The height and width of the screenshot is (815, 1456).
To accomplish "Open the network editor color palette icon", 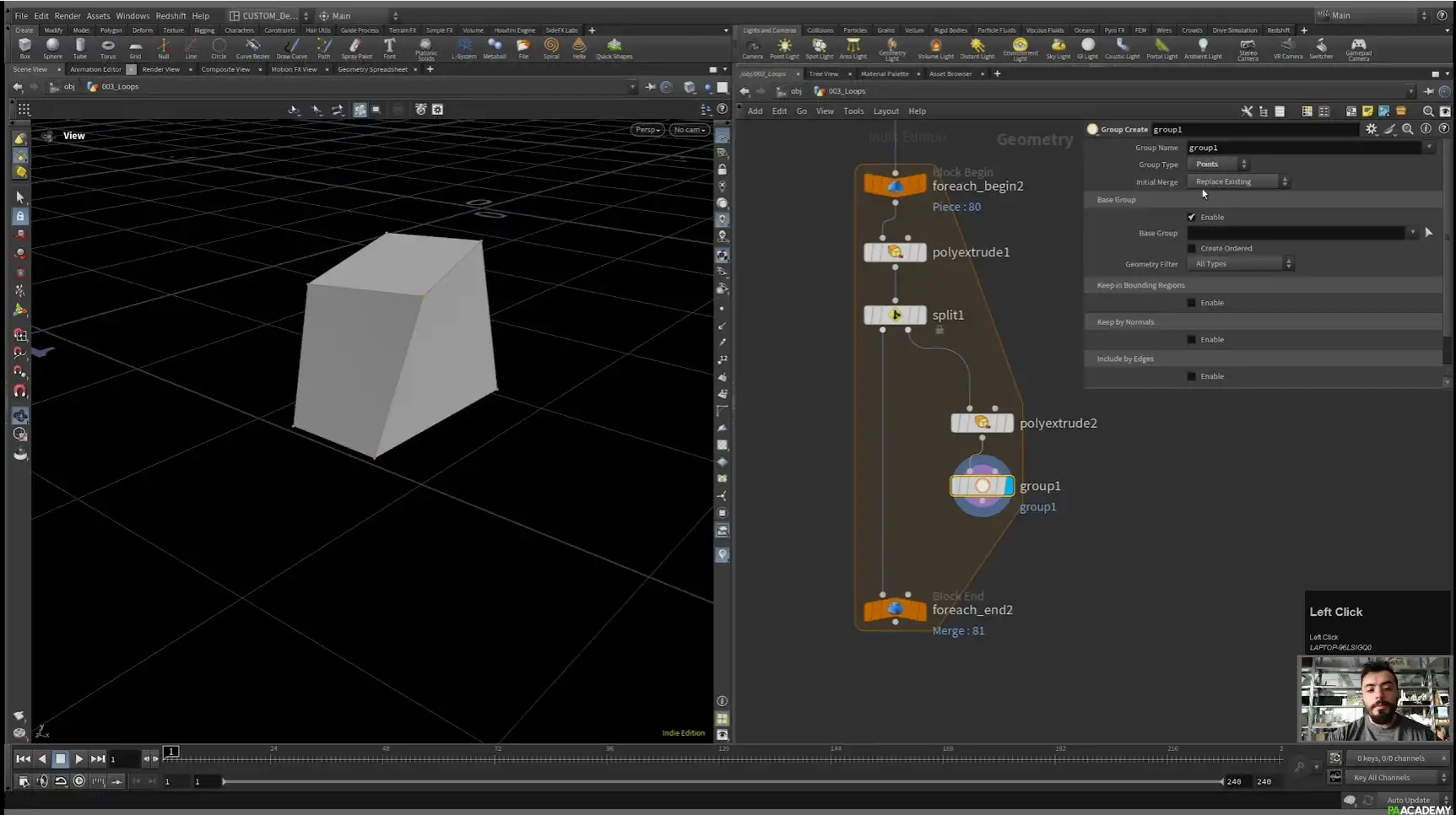I will [x=1307, y=111].
